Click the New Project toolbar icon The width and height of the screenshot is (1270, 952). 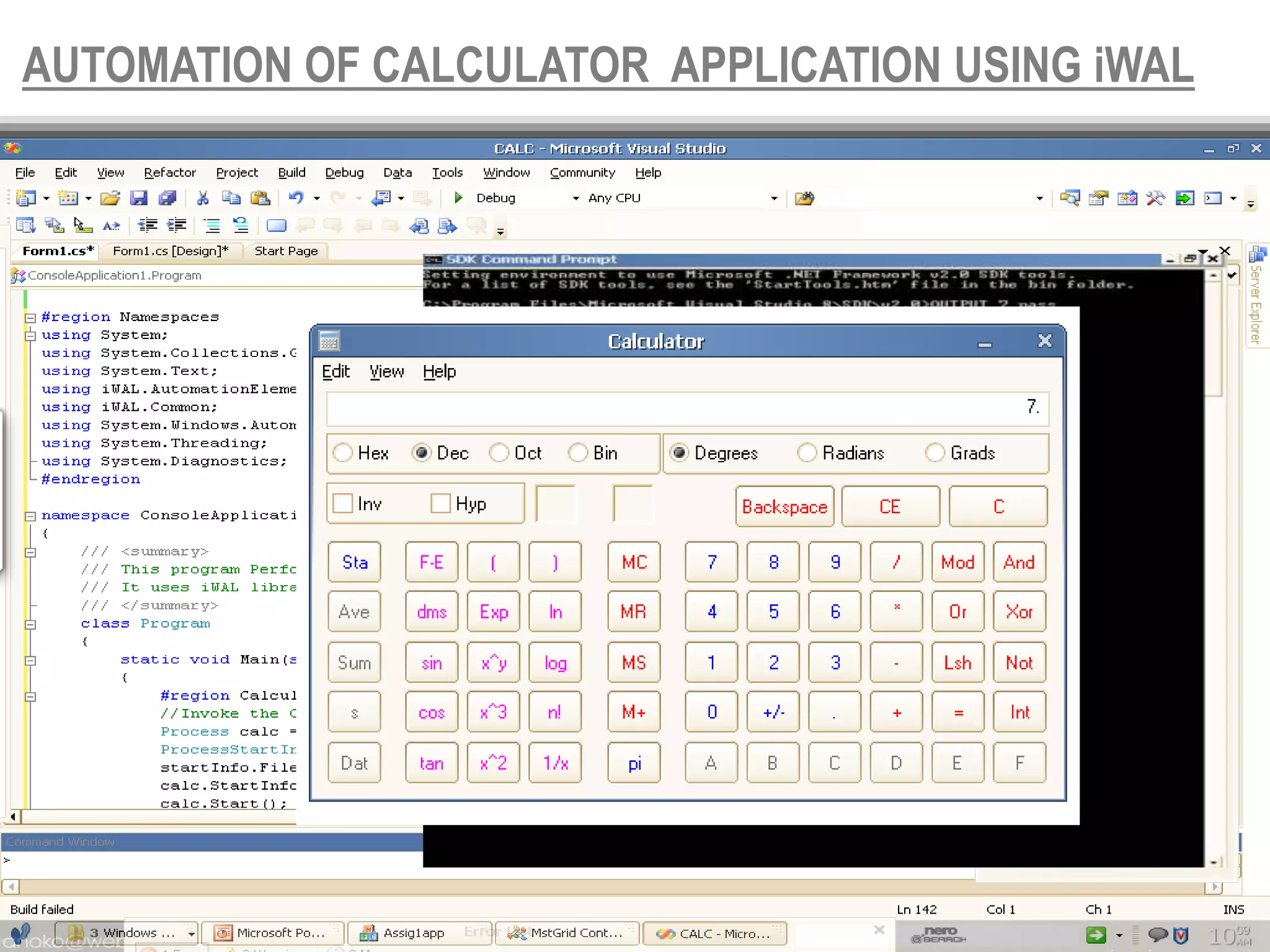tap(26, 198)
